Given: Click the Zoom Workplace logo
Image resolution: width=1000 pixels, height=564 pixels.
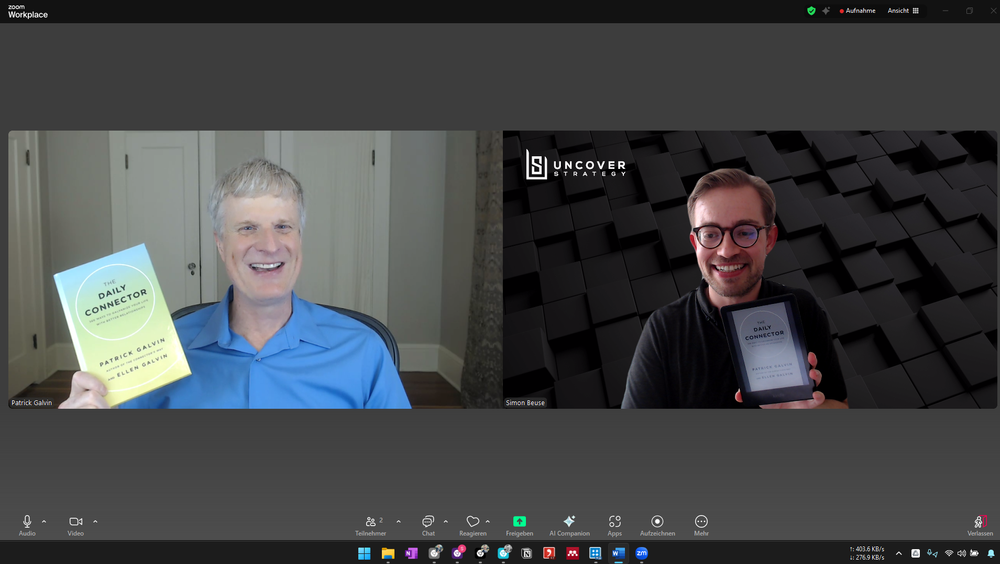Looking at the screenshot, I should point(27,11).
